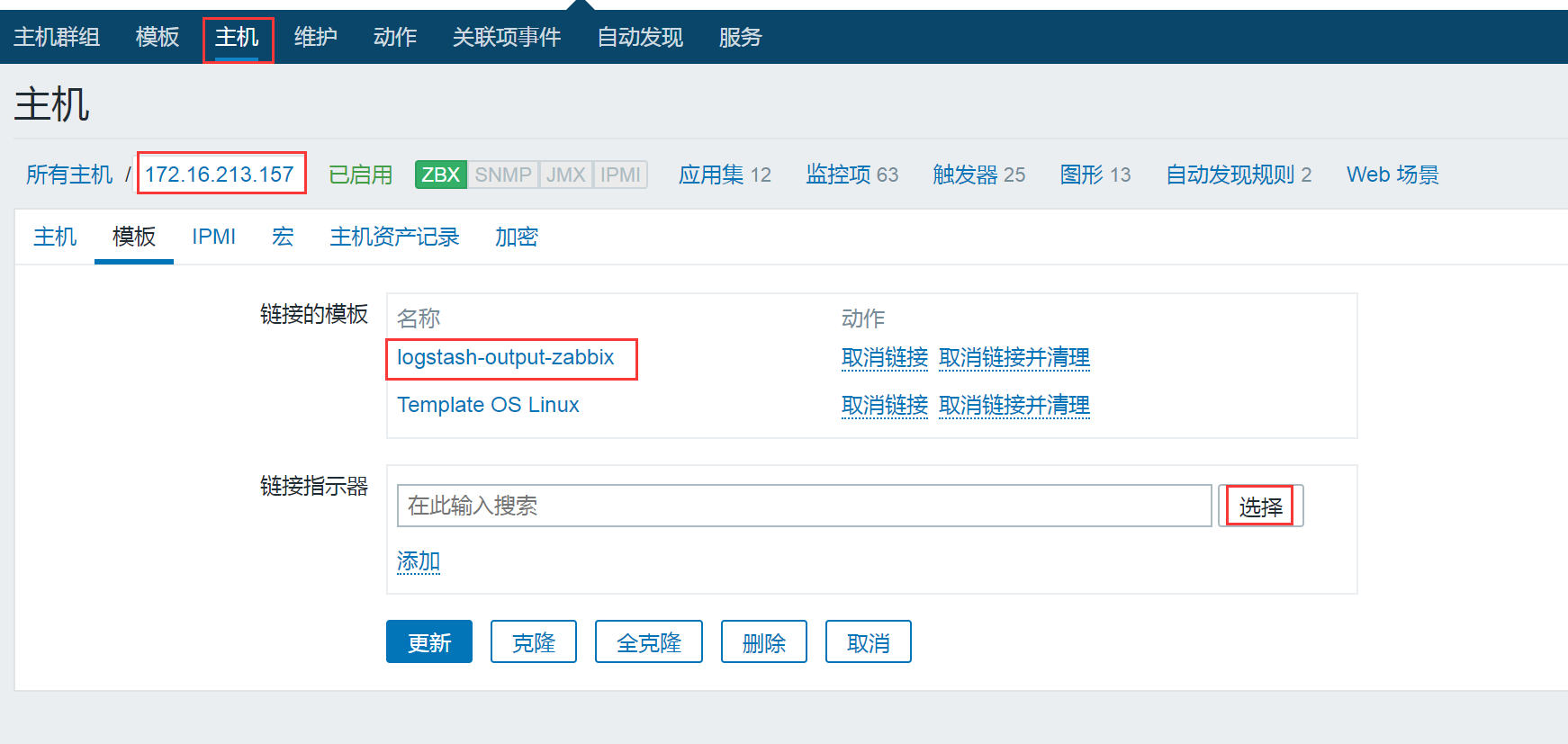Click the SNMP availability badge
Viewport: 1568px width, 744px height.
point(503,175)
